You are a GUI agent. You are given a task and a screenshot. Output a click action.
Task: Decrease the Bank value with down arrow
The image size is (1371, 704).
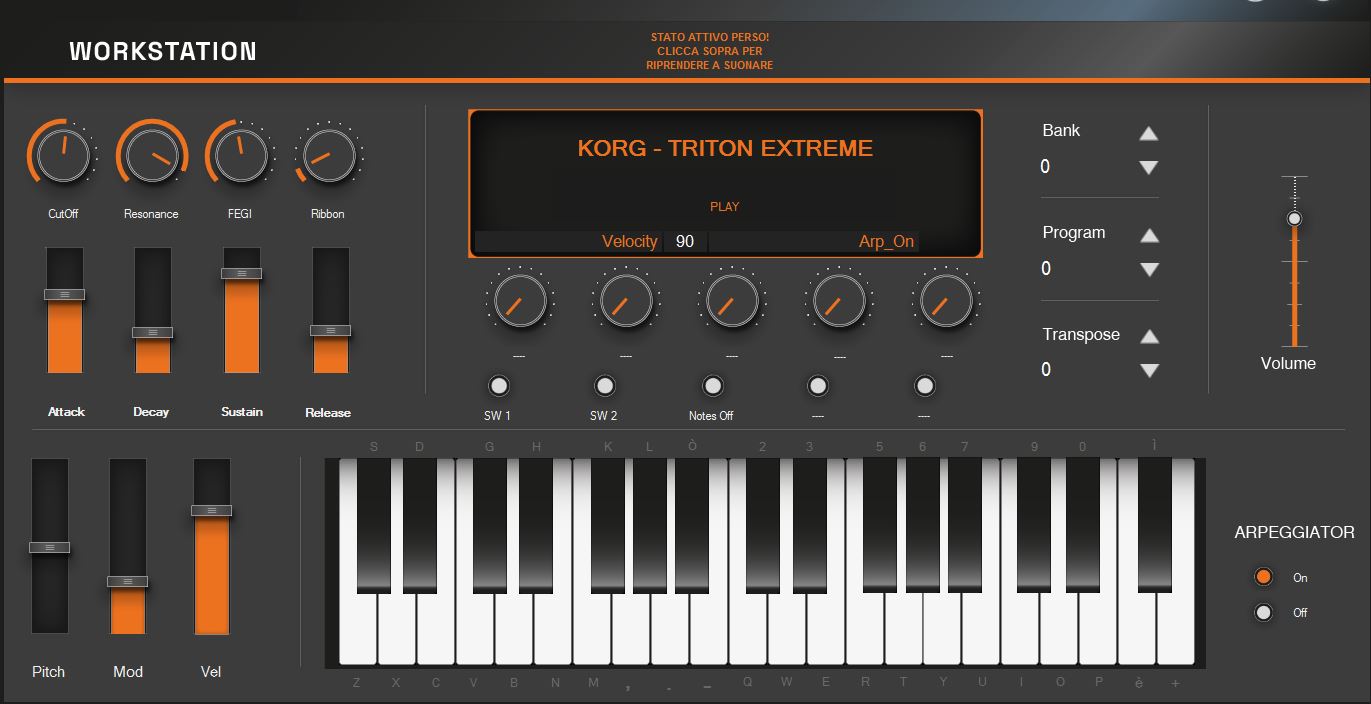coord(1149,168)
